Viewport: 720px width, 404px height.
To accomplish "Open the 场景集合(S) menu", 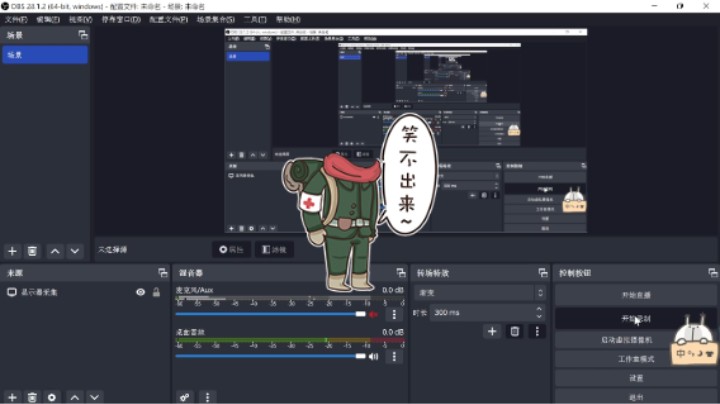I will pyautogui.click(x=215, y=19).
